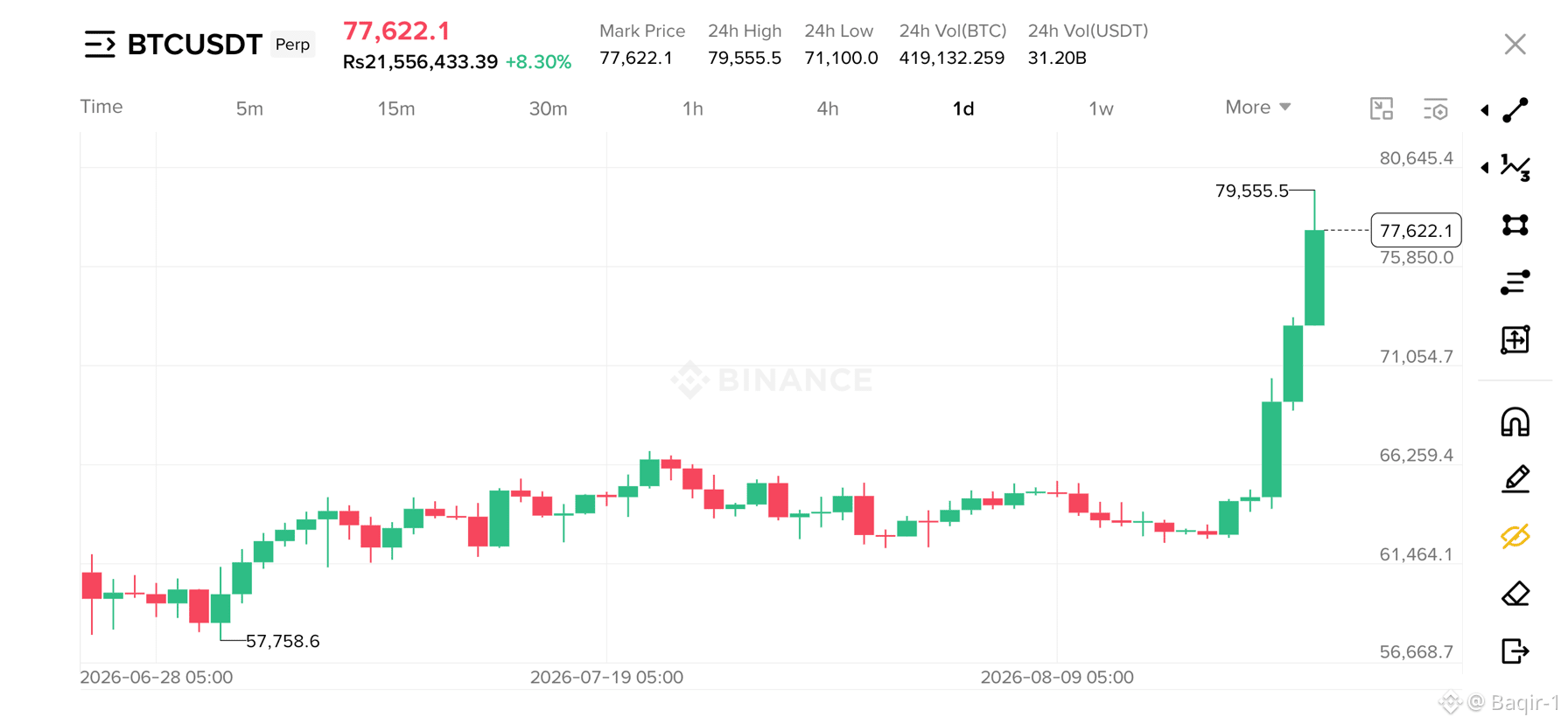This screenshot has height=724, width=1568.
Task: Click the large red last price header
Action: [396, 31]
